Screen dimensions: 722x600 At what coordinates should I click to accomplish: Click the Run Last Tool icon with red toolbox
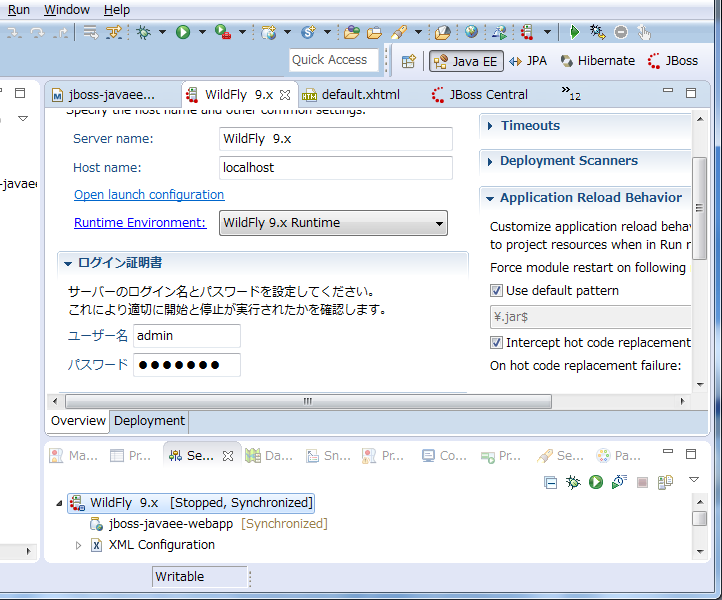pos(223,32)
